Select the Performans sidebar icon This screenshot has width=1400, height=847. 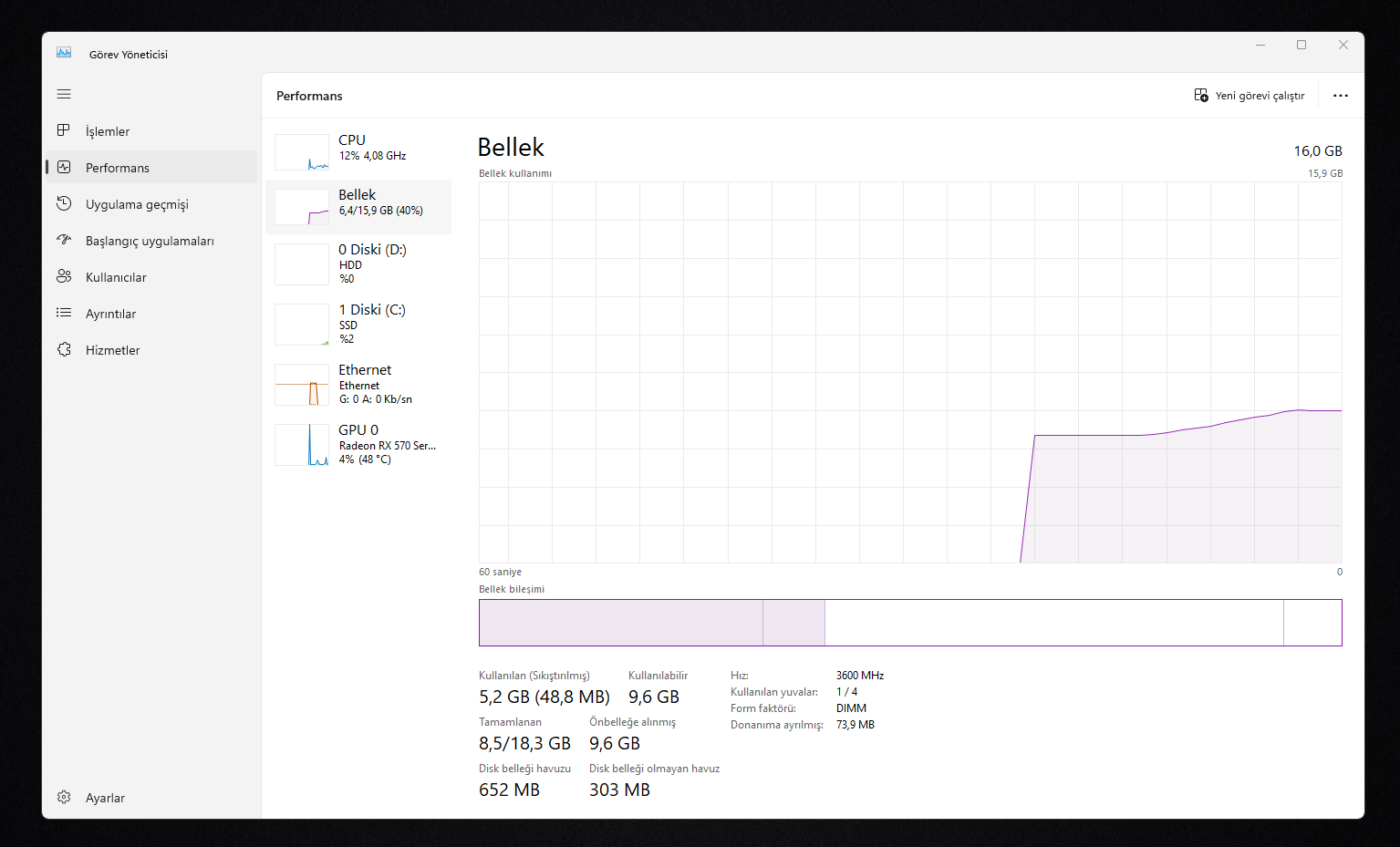[64, 167]
